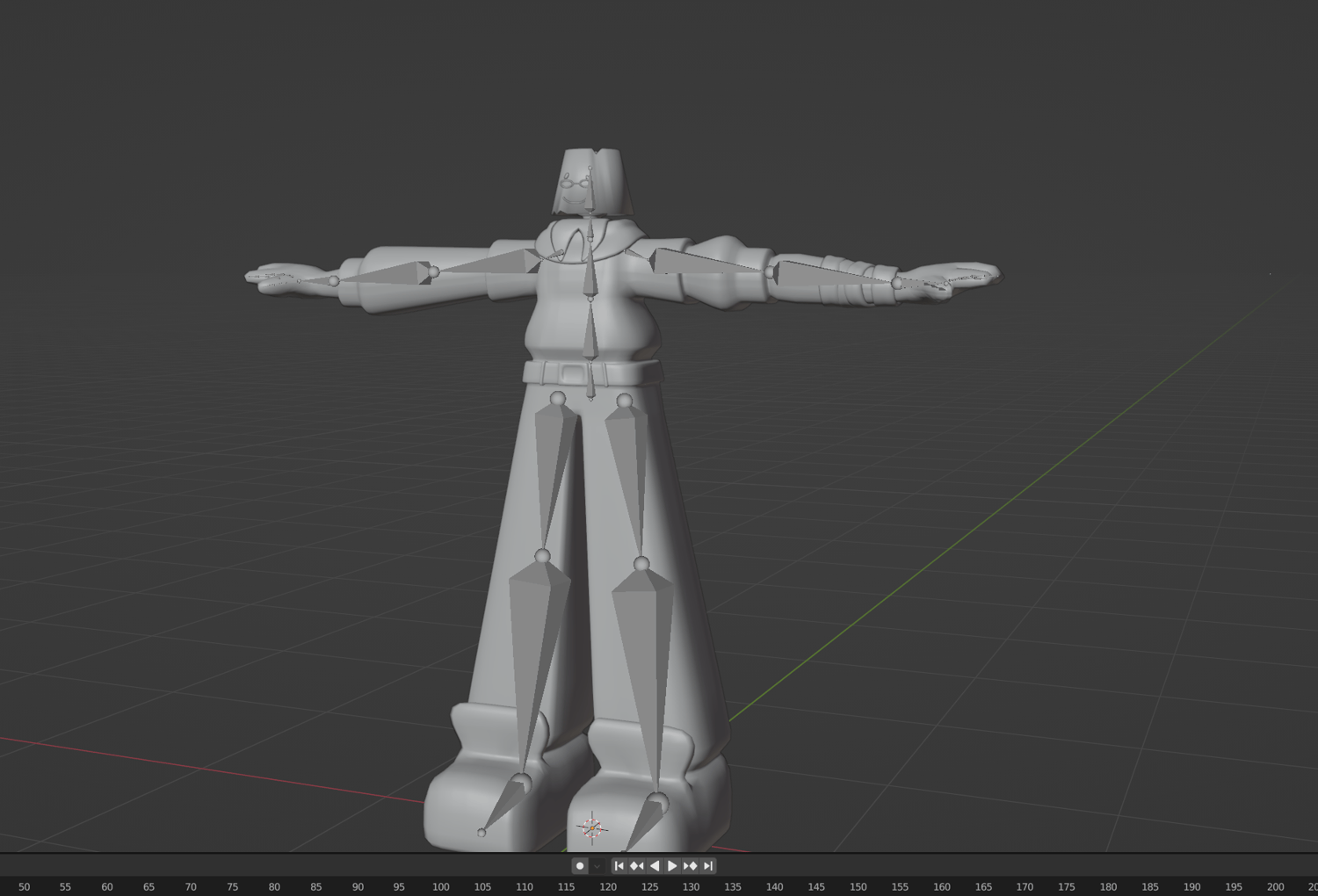Jump to the next keyframe
The width and height of the screenshot is (1318, 896).
coord(690,865)
